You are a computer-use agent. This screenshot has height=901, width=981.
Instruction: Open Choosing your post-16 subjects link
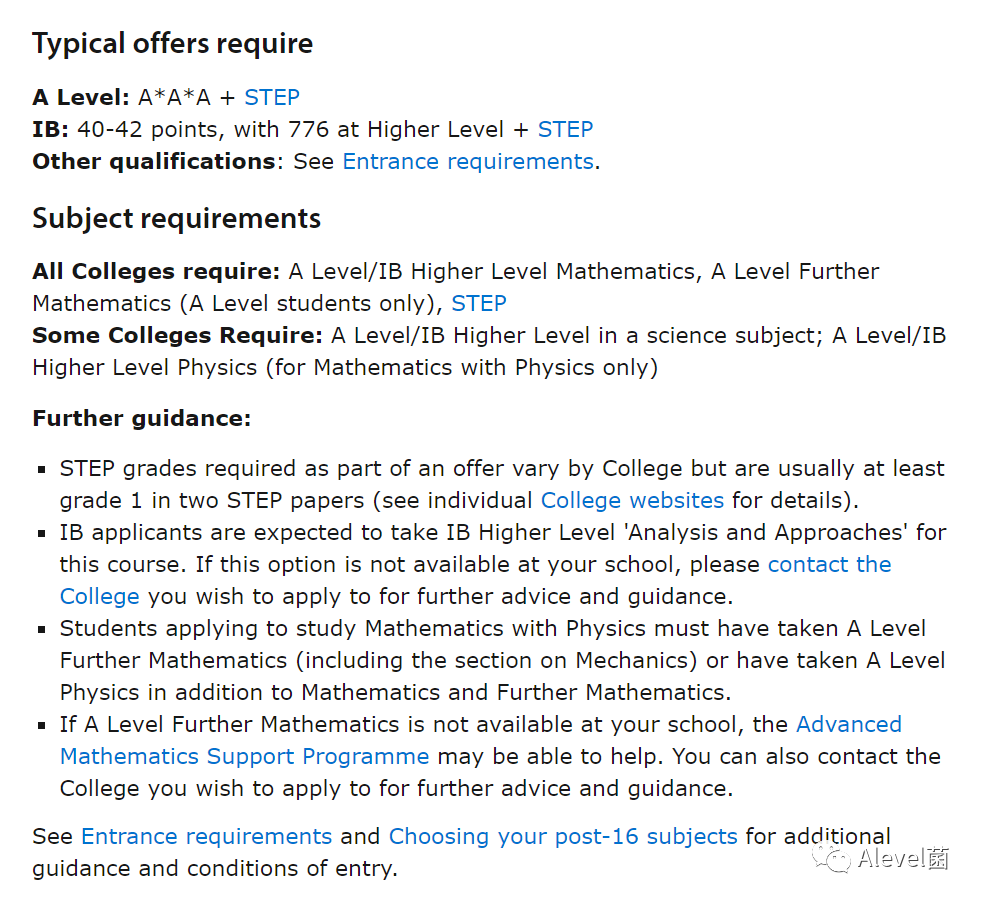pos(563,837)
